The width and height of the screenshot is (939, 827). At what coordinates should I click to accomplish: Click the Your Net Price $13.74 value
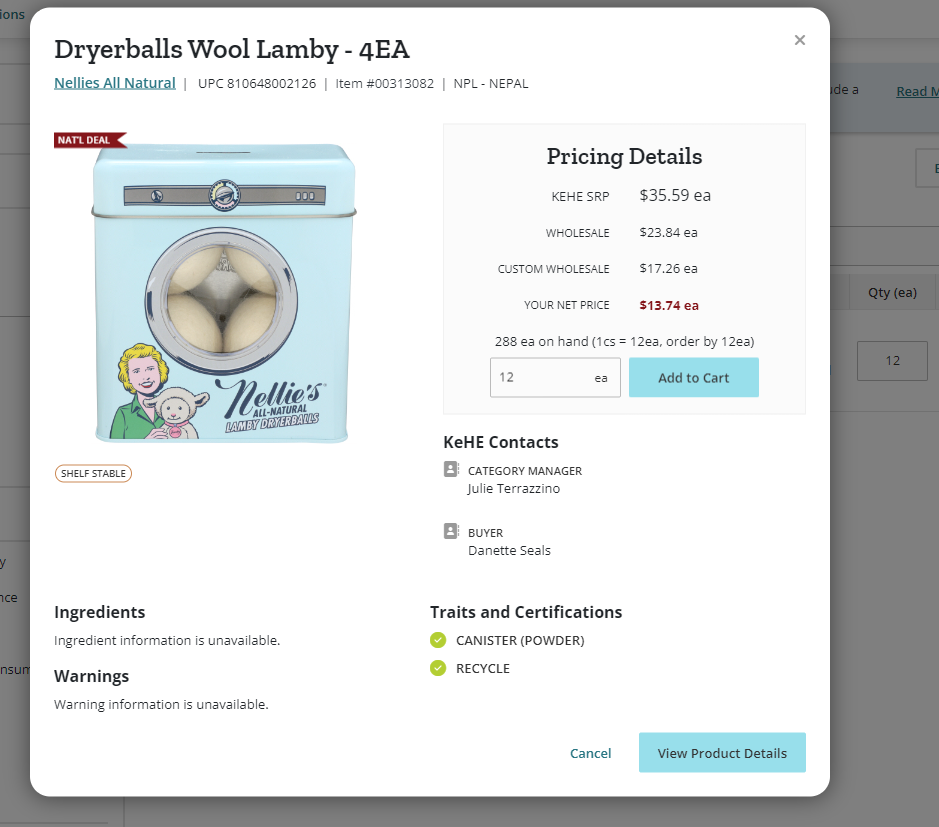pos(669,305)
